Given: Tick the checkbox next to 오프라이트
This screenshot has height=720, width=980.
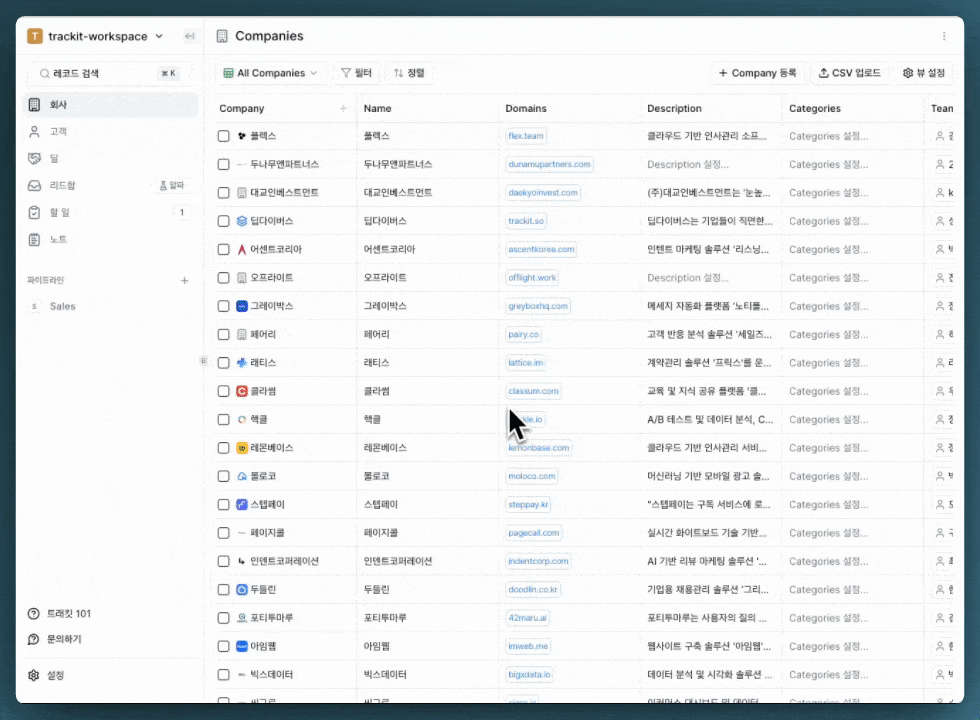Looking at the screenshot, I should pos(223,278).
